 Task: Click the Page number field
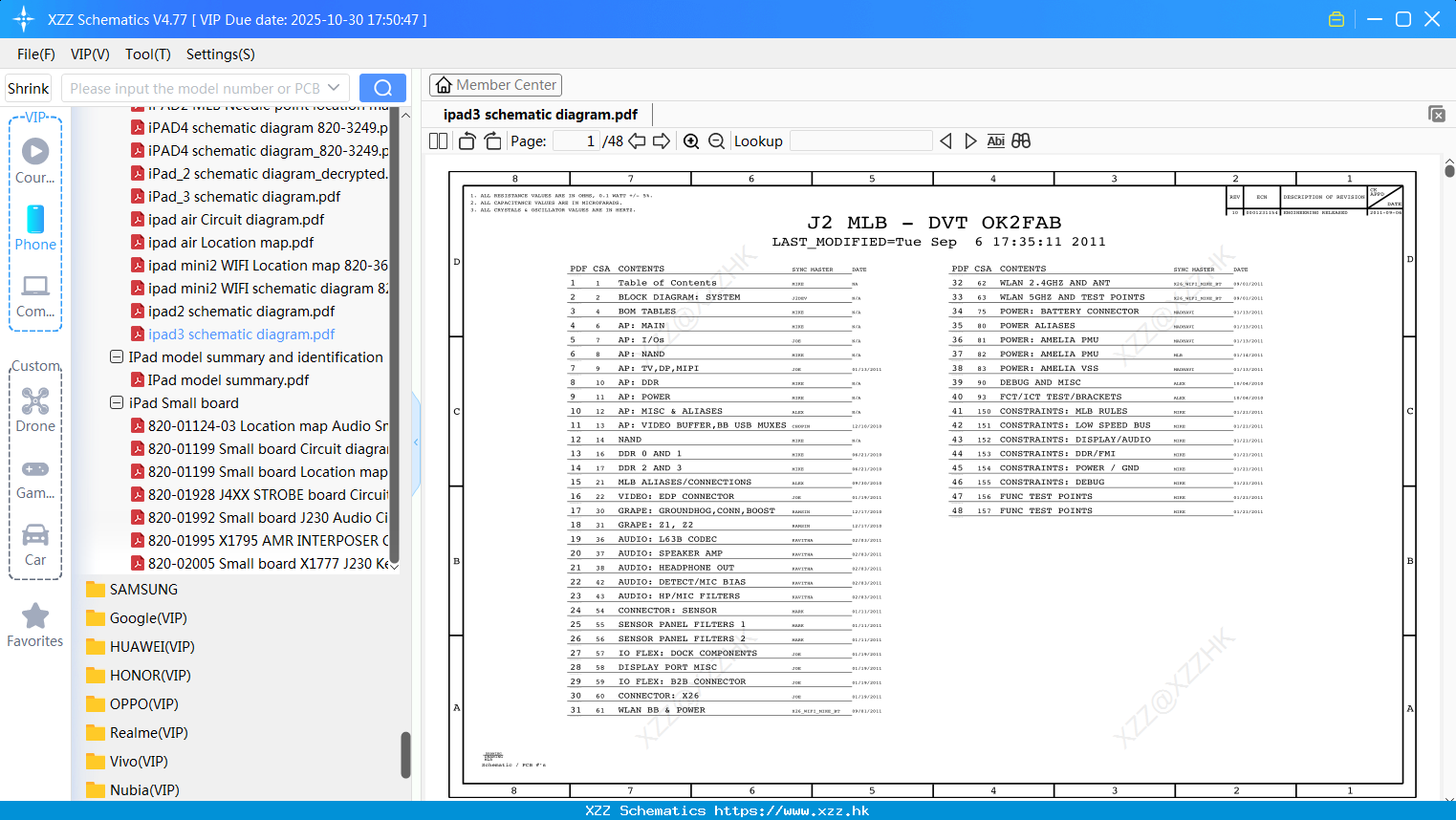click(576, 140)
